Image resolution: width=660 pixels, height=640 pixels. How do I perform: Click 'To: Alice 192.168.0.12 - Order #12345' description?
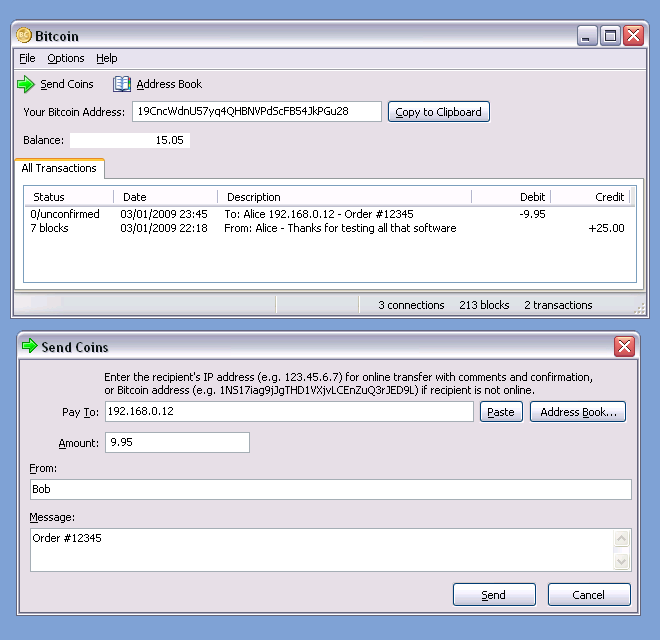(x=319, y=214)
